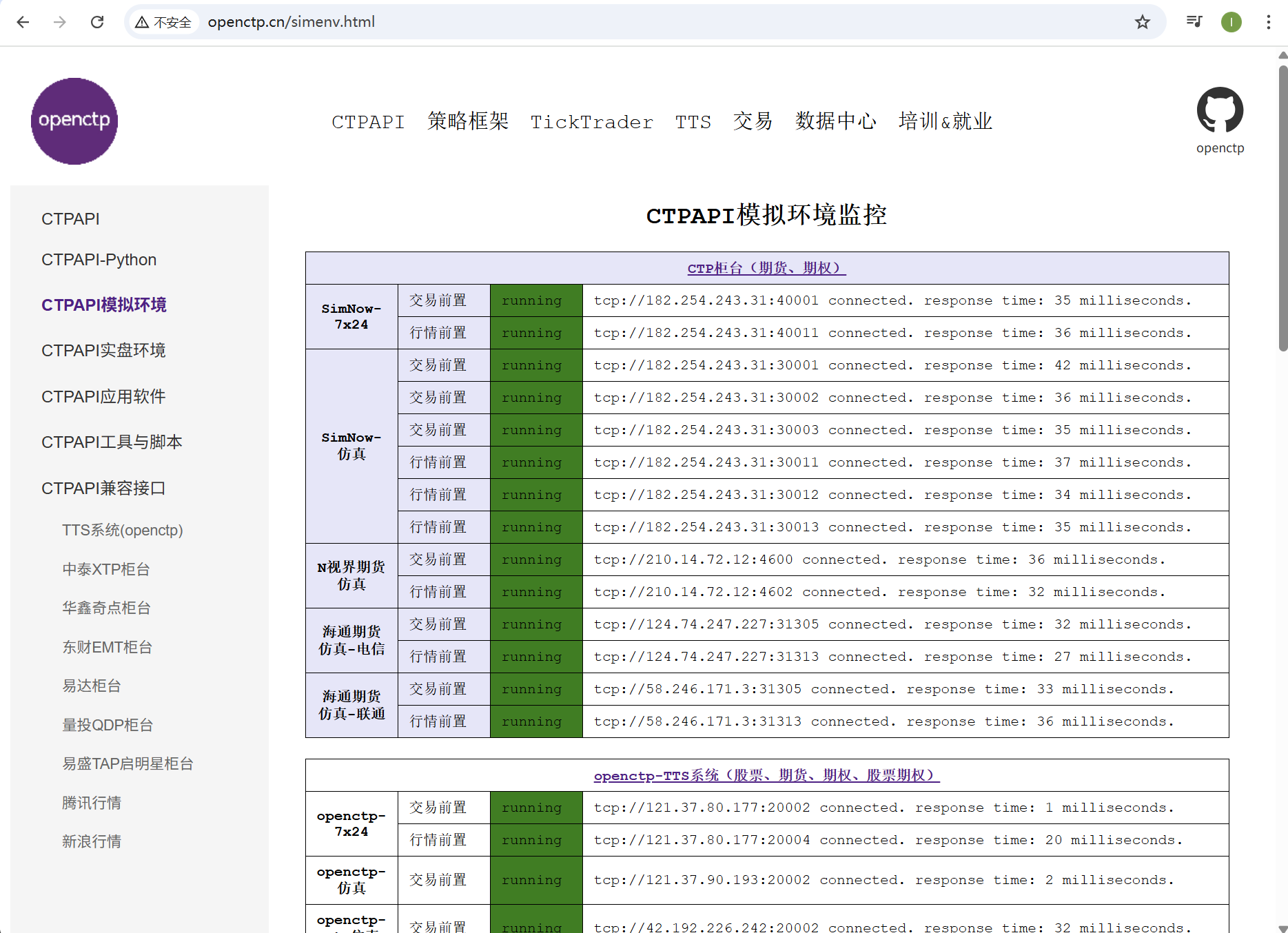The image size is (1288, 933).
Task: Open 东财EMT柜台 sidebar entry
Action: 107,648
